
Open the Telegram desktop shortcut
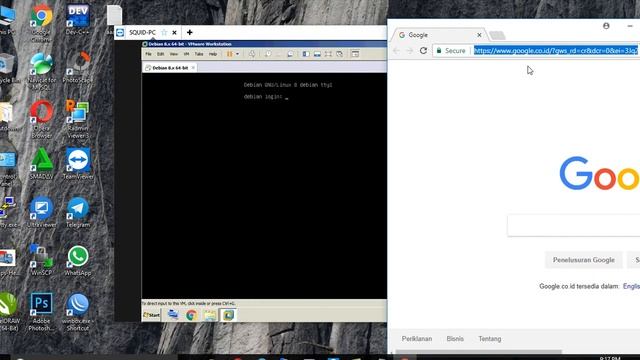click(x=78, y=212)
